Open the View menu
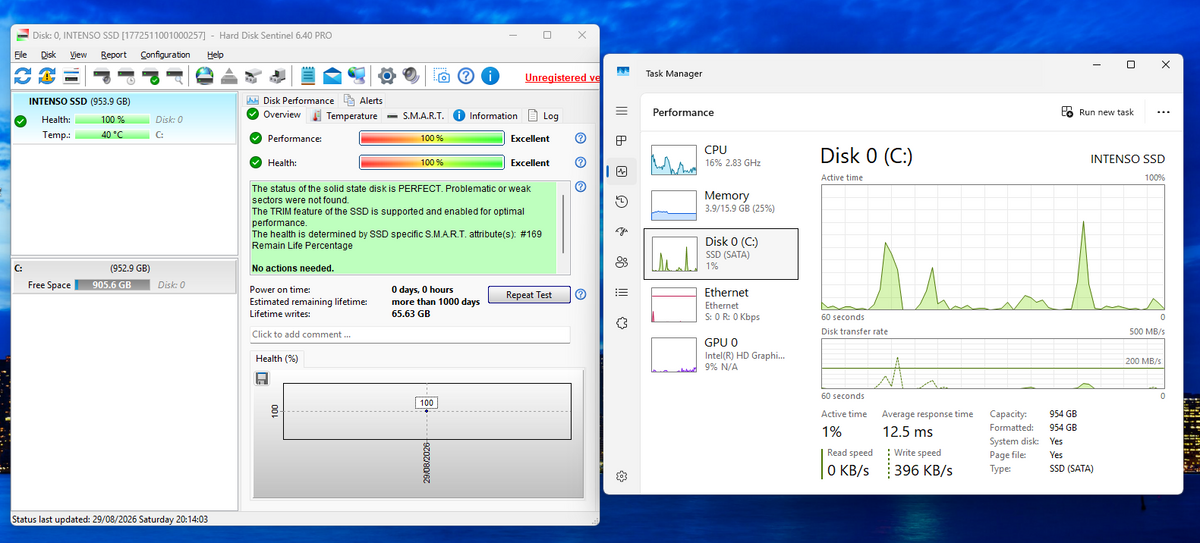The width and height of the screenshot is (1200, 543). pyautogui.click(x=79, y=54)
